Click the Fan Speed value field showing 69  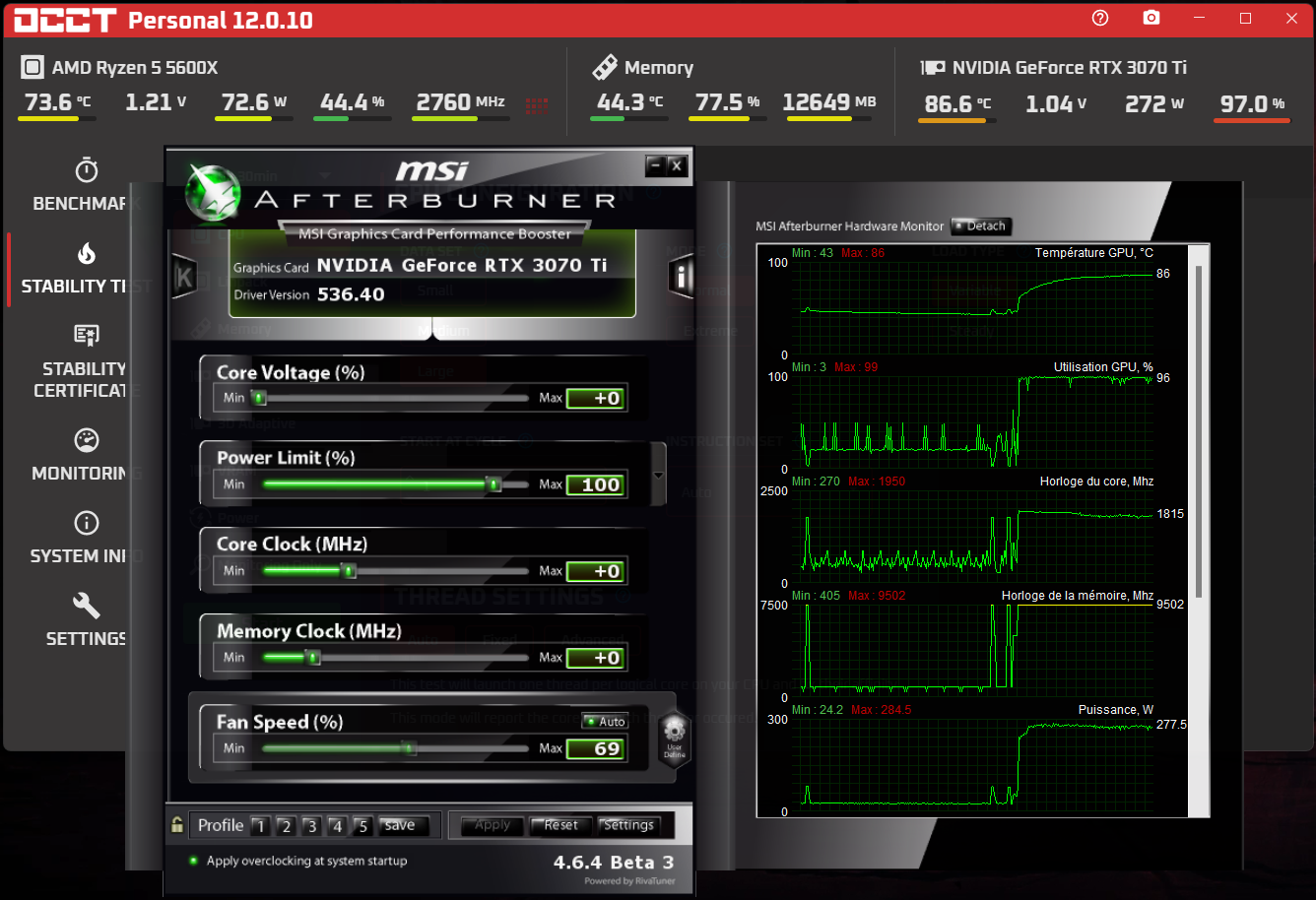(596, 748)
